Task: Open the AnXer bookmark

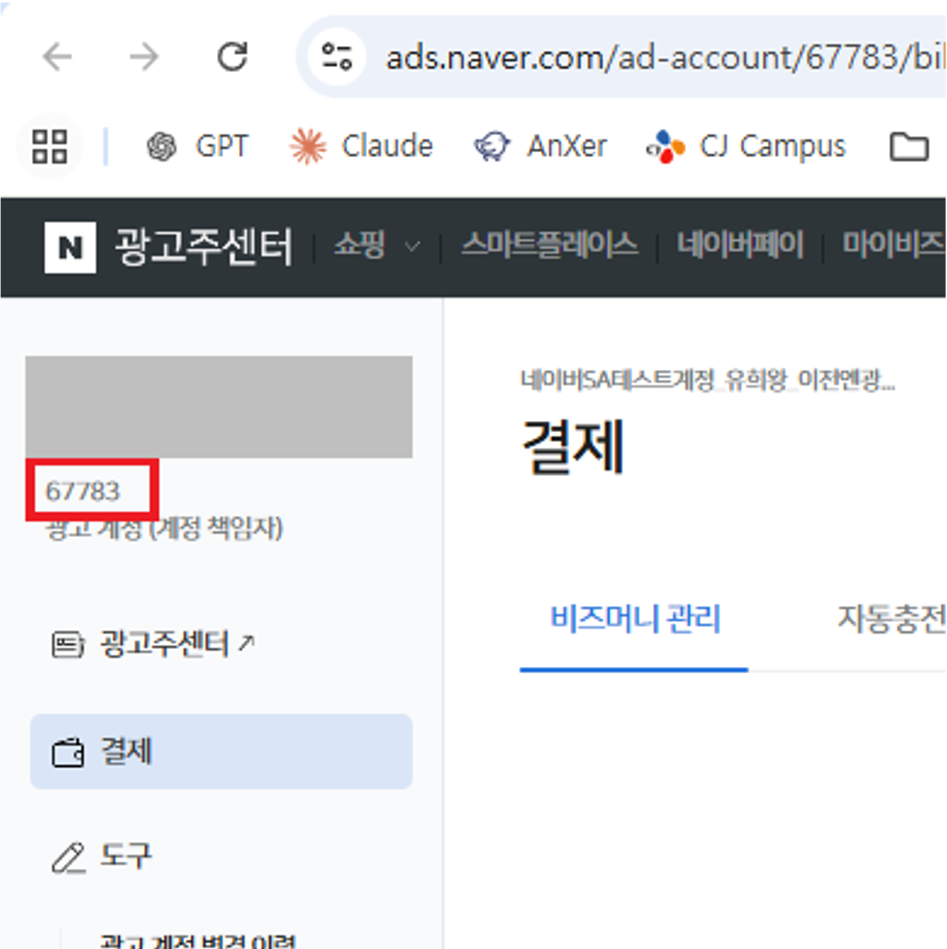Action: click(540, 146)
